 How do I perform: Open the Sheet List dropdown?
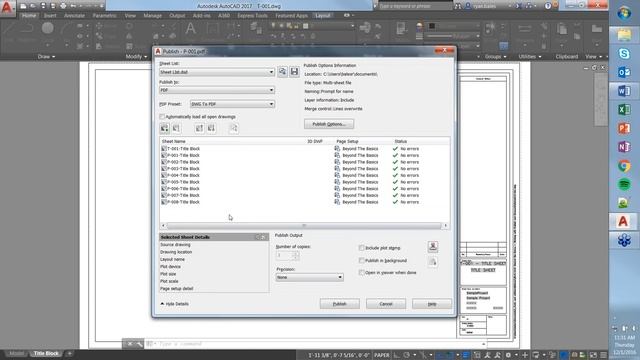click(217, 72)
